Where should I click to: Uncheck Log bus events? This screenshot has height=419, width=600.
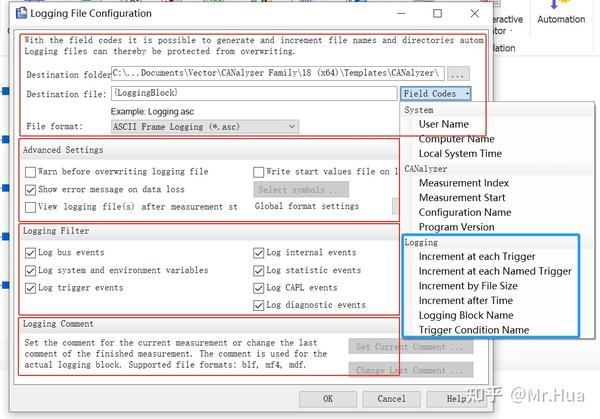coord(30,253)
